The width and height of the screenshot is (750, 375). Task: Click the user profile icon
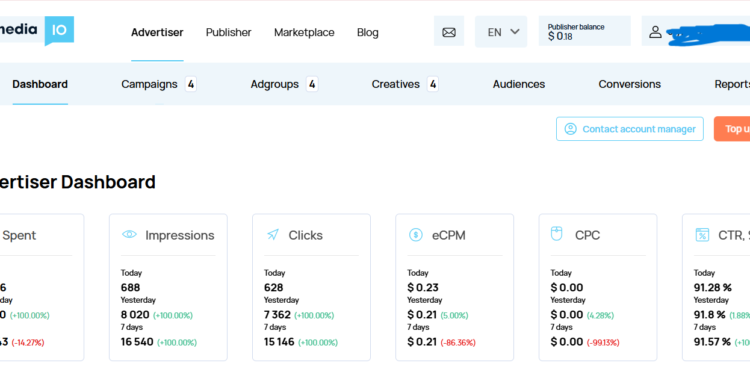(x=655, y=32)
